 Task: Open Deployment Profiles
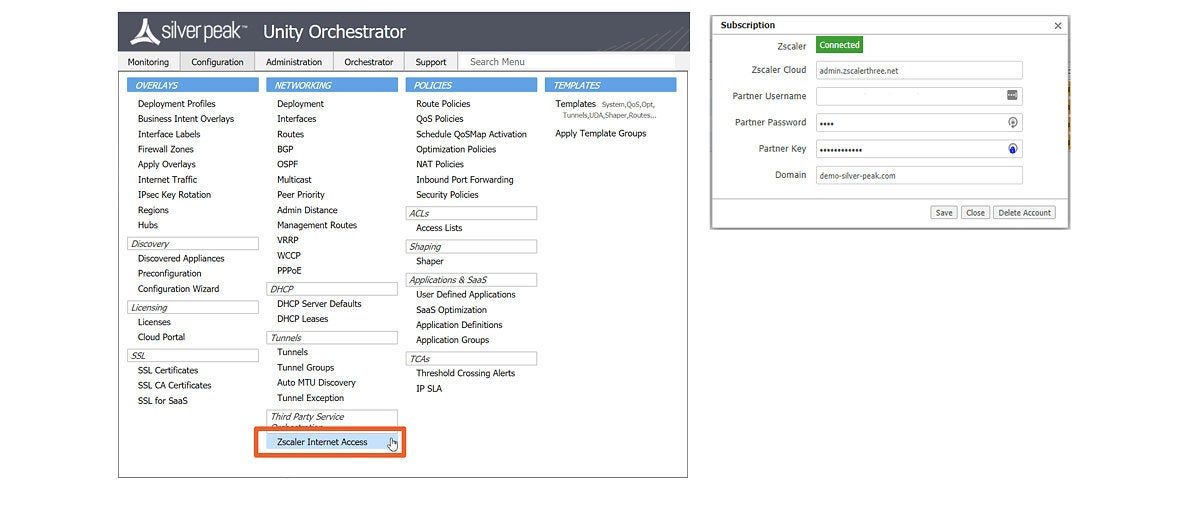177,104
